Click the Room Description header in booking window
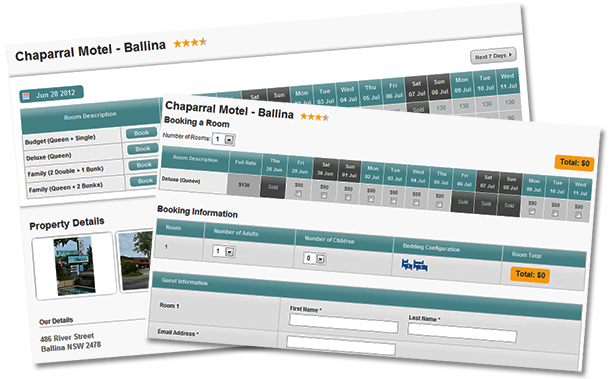The image size is (610, 379). (x=195, y=159)
